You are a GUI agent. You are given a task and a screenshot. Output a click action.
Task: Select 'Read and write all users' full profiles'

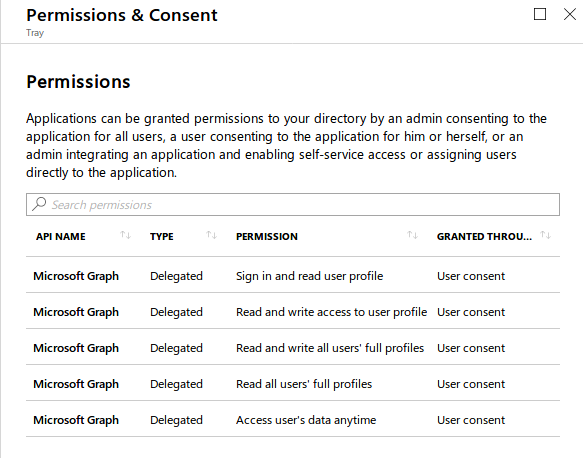pyautogui.click(x=330, y=348)
